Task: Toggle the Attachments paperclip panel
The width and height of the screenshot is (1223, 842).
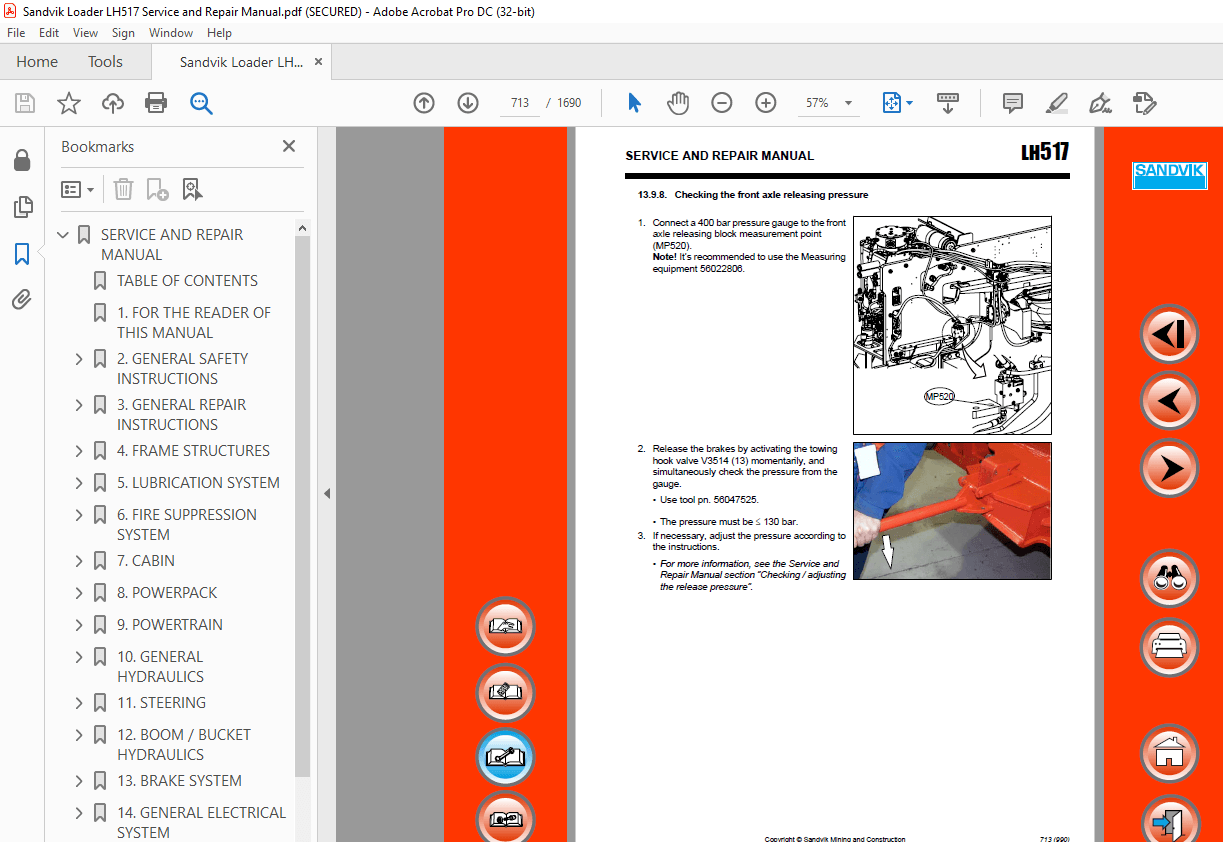Action: [x=22, y=299]
